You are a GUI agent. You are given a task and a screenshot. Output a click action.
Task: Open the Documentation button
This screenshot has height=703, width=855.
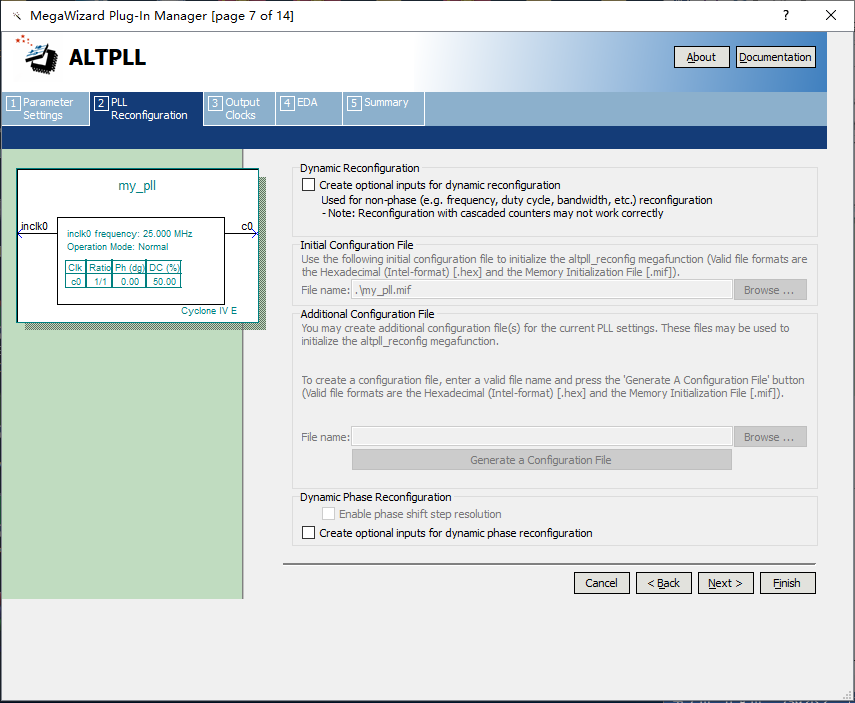click(x=775, y=57)
